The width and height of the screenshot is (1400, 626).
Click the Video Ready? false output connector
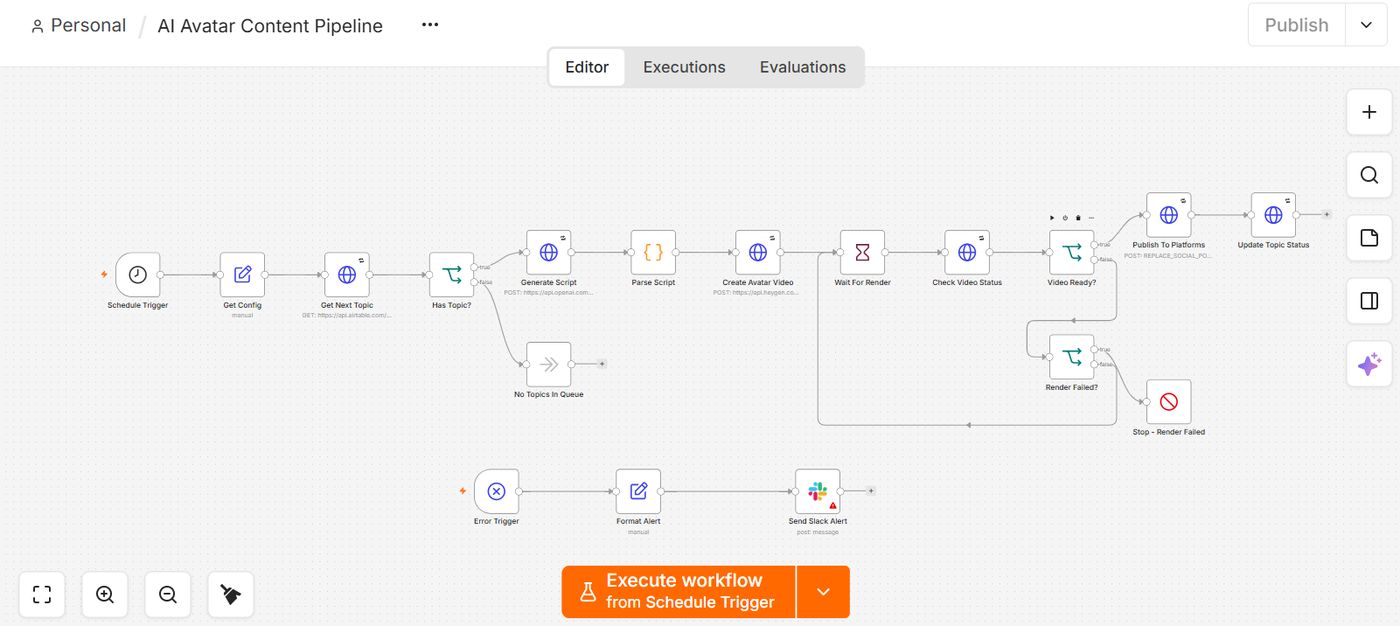pyautogui.click(x=1095, y=260)
